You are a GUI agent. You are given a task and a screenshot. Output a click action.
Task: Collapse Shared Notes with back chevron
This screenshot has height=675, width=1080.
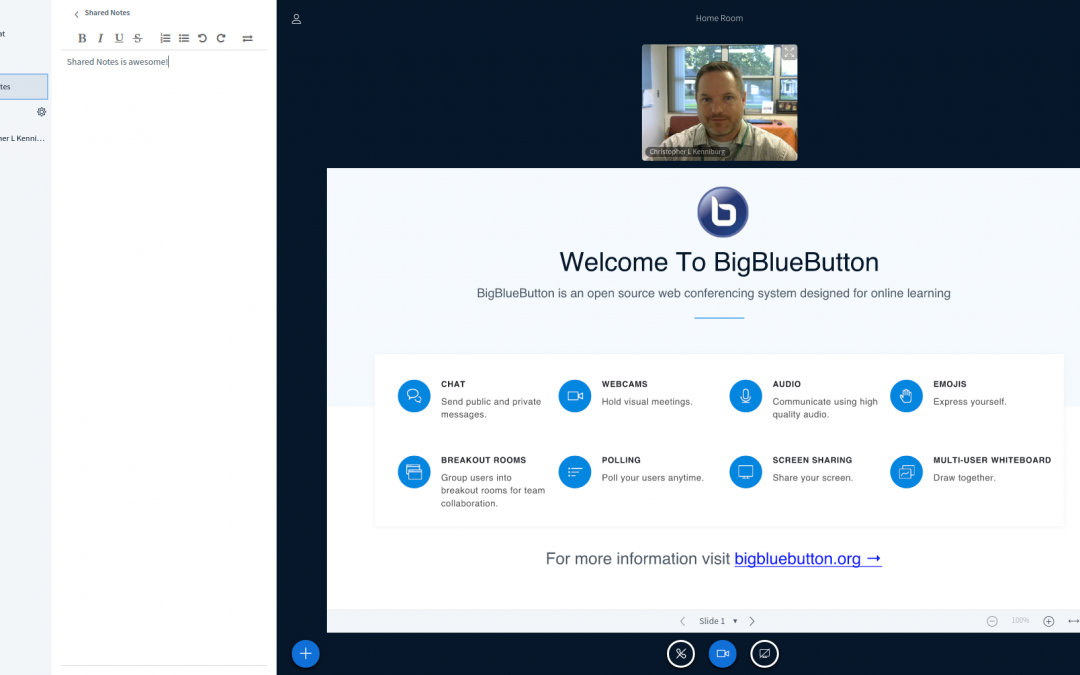(x=76, y=14)
